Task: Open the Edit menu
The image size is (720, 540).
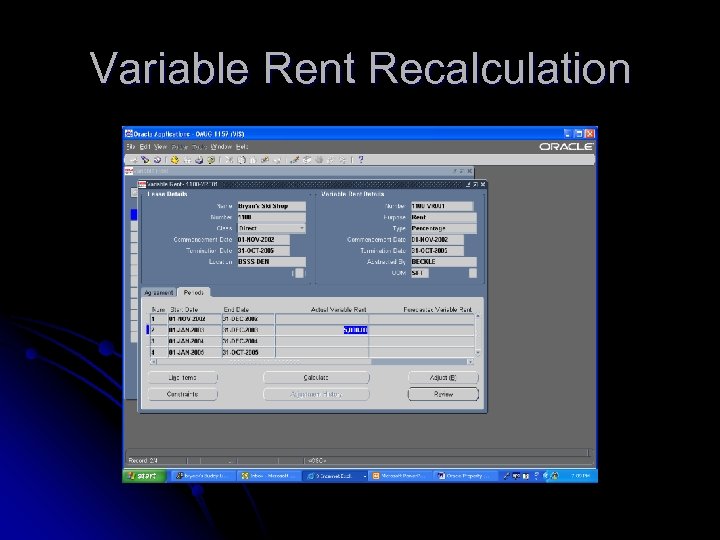Action: [x=145, y=147]
